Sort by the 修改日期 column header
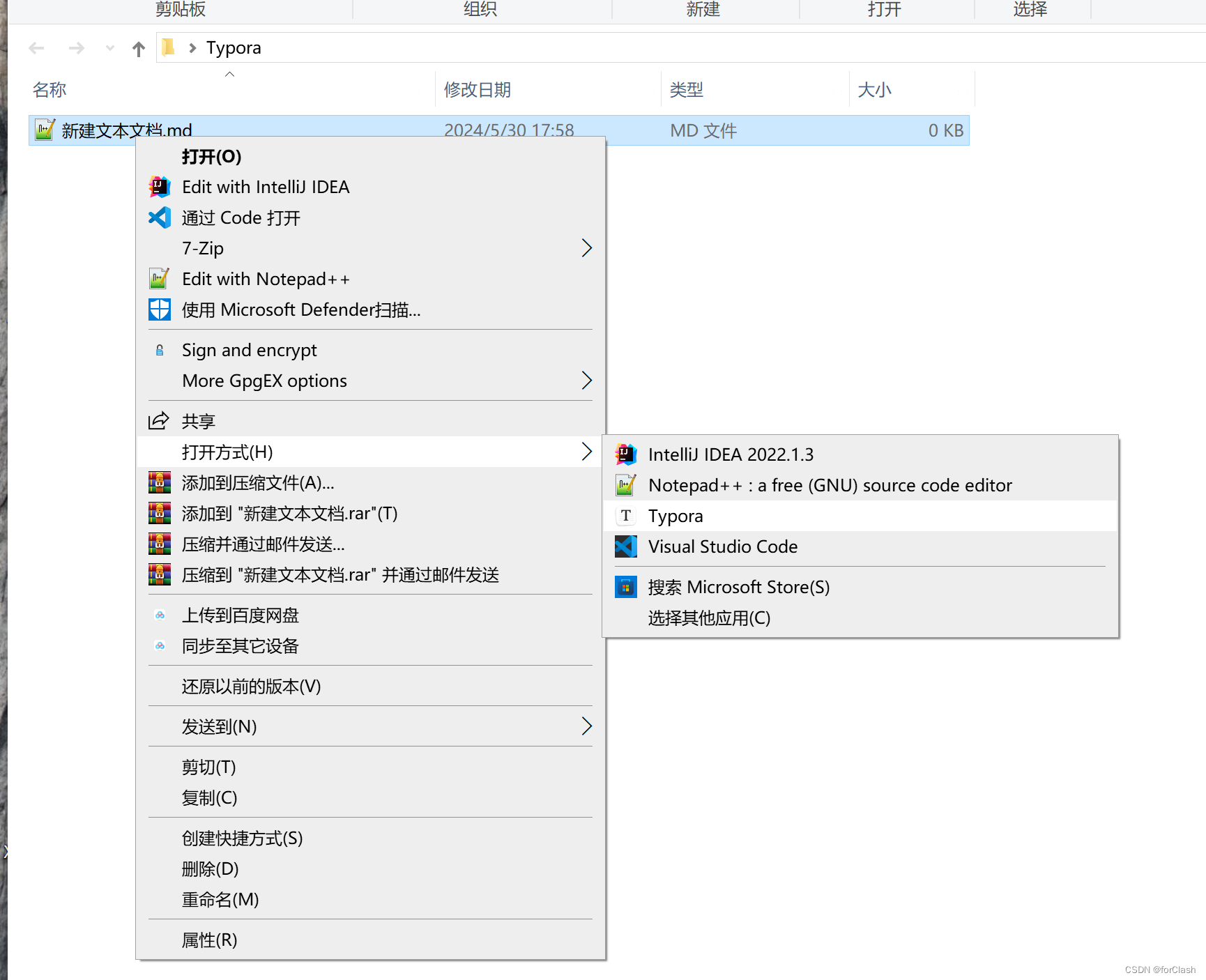 [x=548, y=89]
